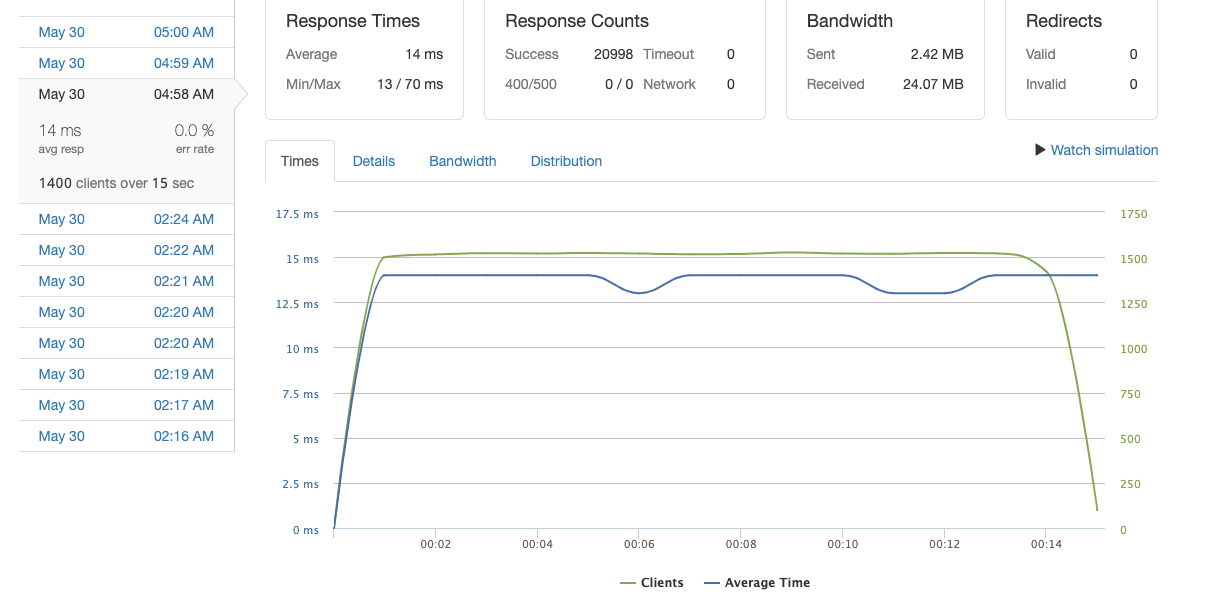The image size is (1225, 598).
Task: Click the Response Times card heading
Action: pyautogui.click(x=353, y=21)
